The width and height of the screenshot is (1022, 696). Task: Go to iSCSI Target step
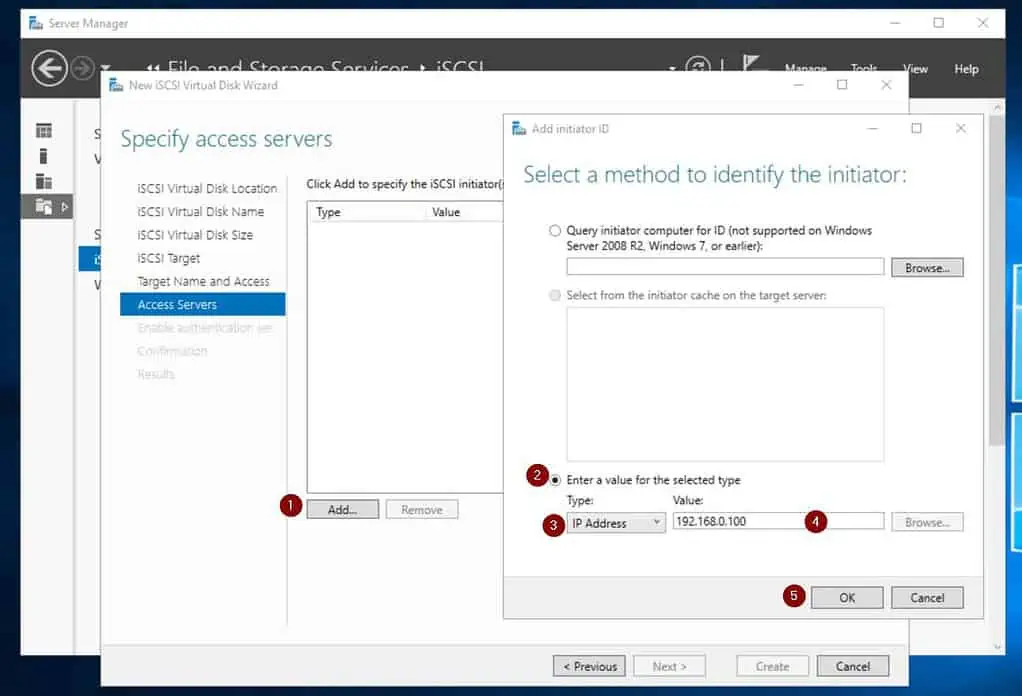pyautogui.click(x=168, y=258)
